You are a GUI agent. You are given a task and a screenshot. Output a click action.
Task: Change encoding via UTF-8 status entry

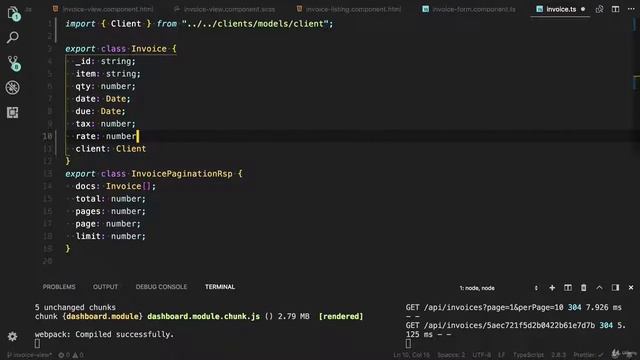tap(482, 355)
